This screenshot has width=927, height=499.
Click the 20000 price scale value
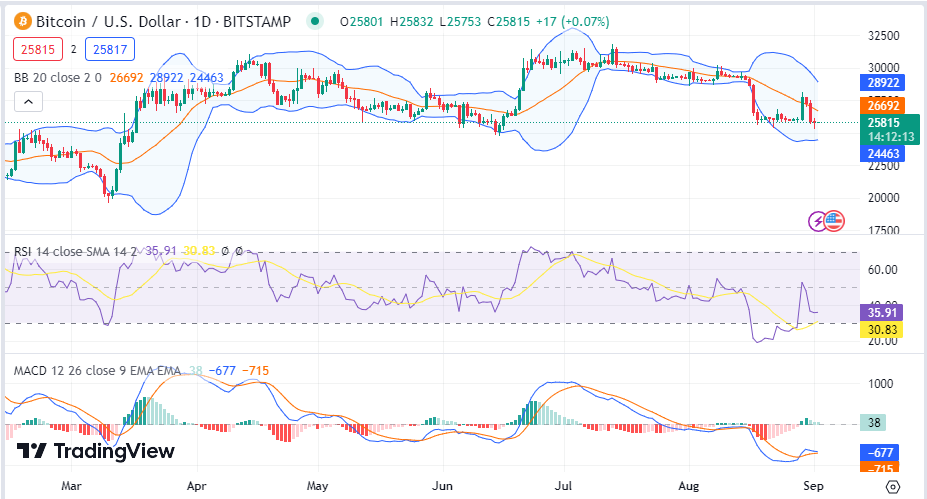(x=883, y=197)
